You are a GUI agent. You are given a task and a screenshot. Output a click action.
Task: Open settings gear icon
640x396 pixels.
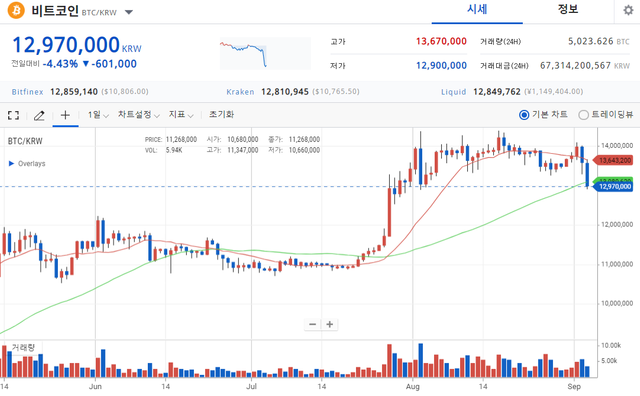(628, 10)
